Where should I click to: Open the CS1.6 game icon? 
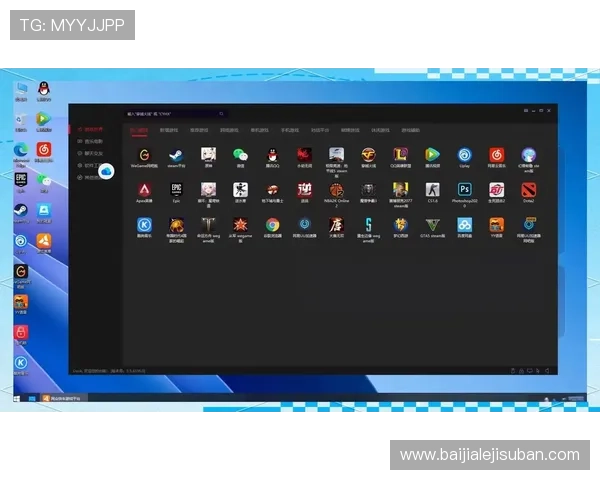pos(432,189)
